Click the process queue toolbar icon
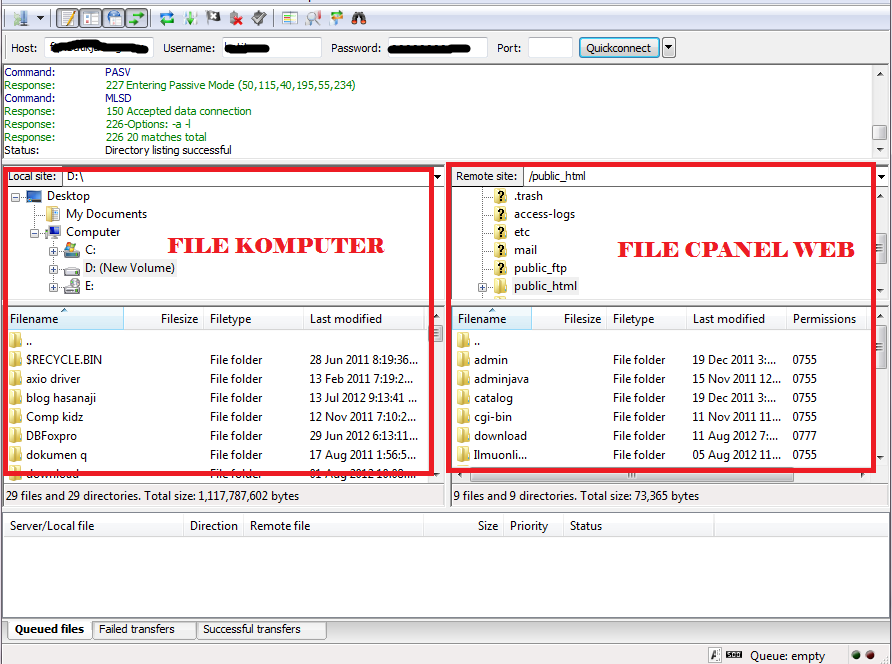Screen dimensions: 892x664 [x=190, y=18]
